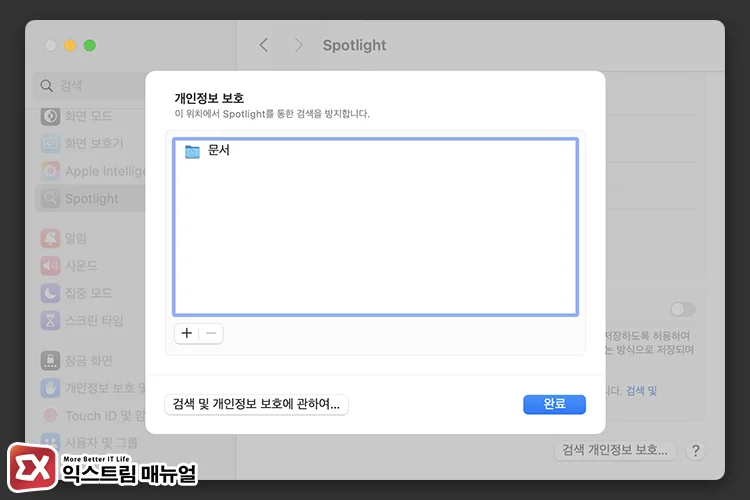Click the 검색 개인정보 보호... button
Screen dimensions: 750x500
(x=615, y=450)
